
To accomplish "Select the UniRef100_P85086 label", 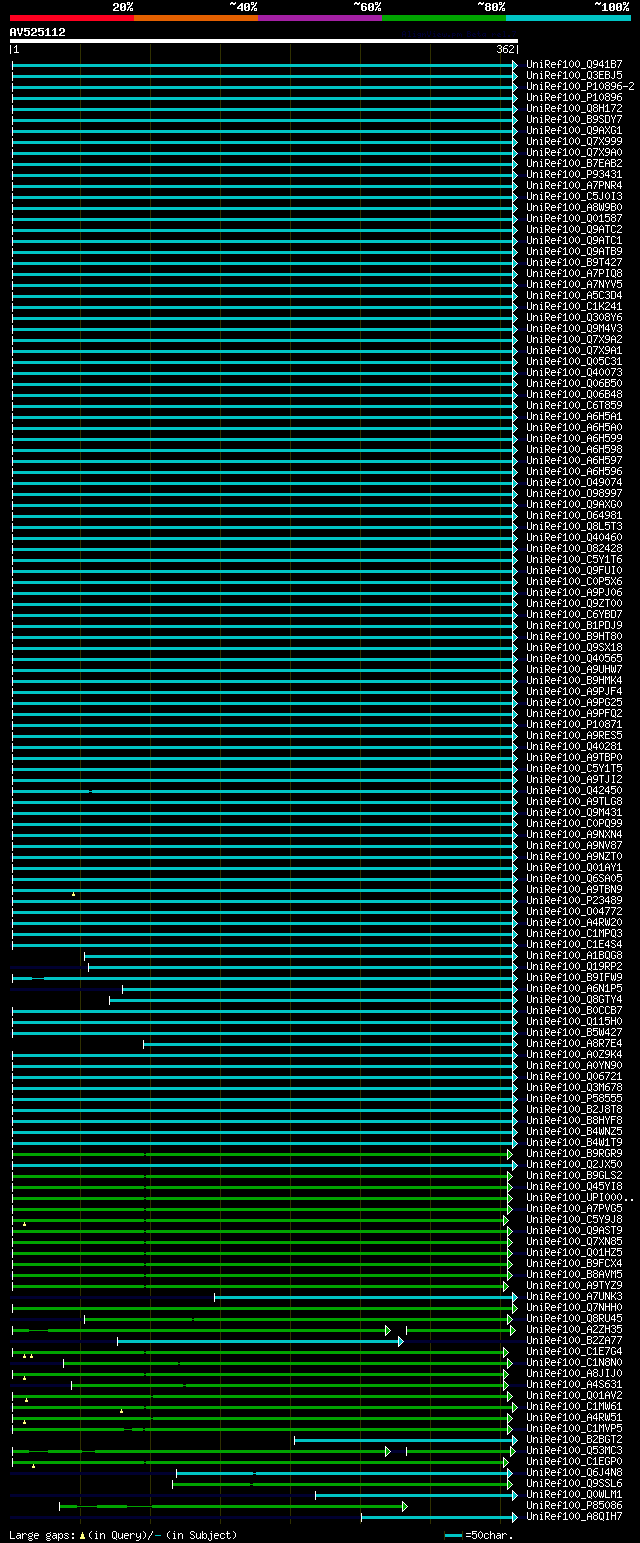I will pyautogui.click(x=574, y=1506).
